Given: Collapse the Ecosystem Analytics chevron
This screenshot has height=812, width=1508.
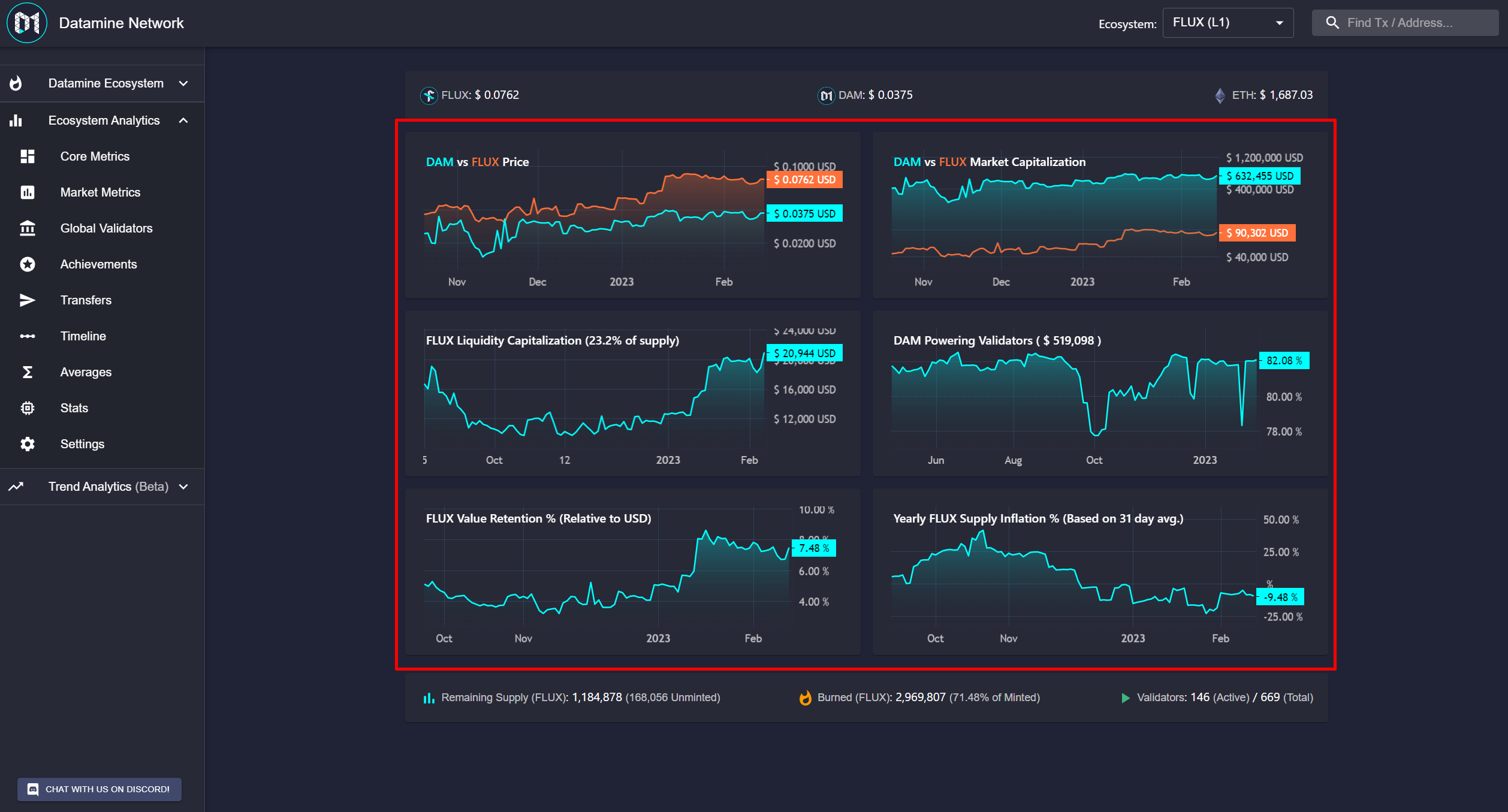Looking at the screenshot, I should [184, 120].
